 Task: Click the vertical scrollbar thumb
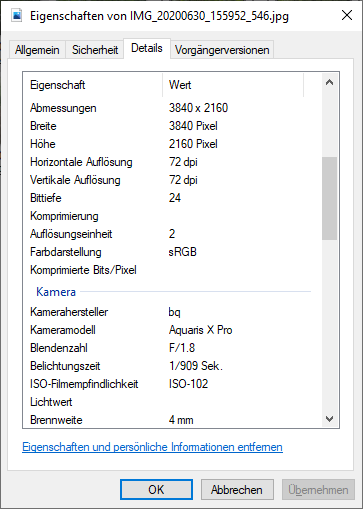coord(329,198)
